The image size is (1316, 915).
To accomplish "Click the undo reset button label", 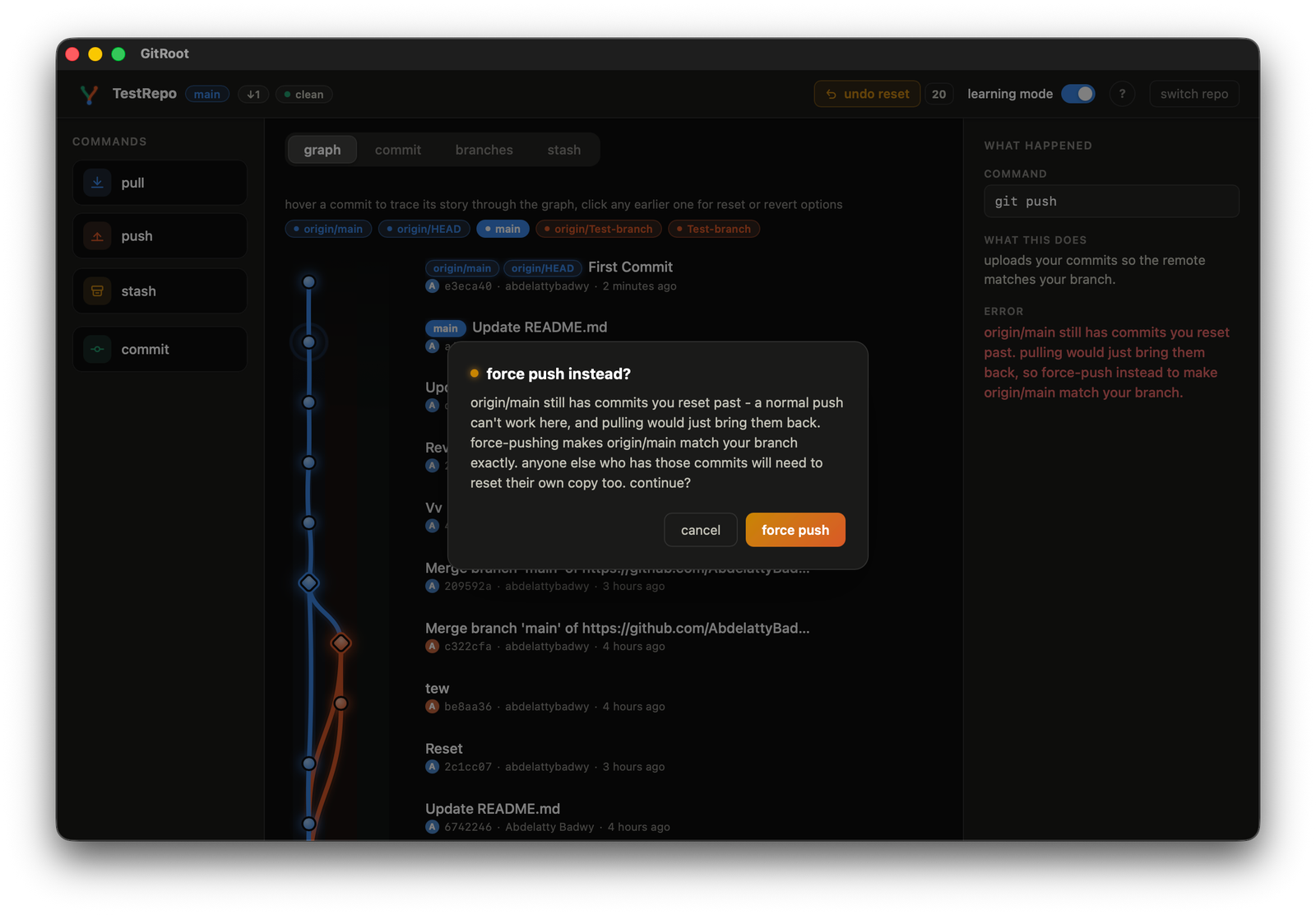I will [877, 94].
